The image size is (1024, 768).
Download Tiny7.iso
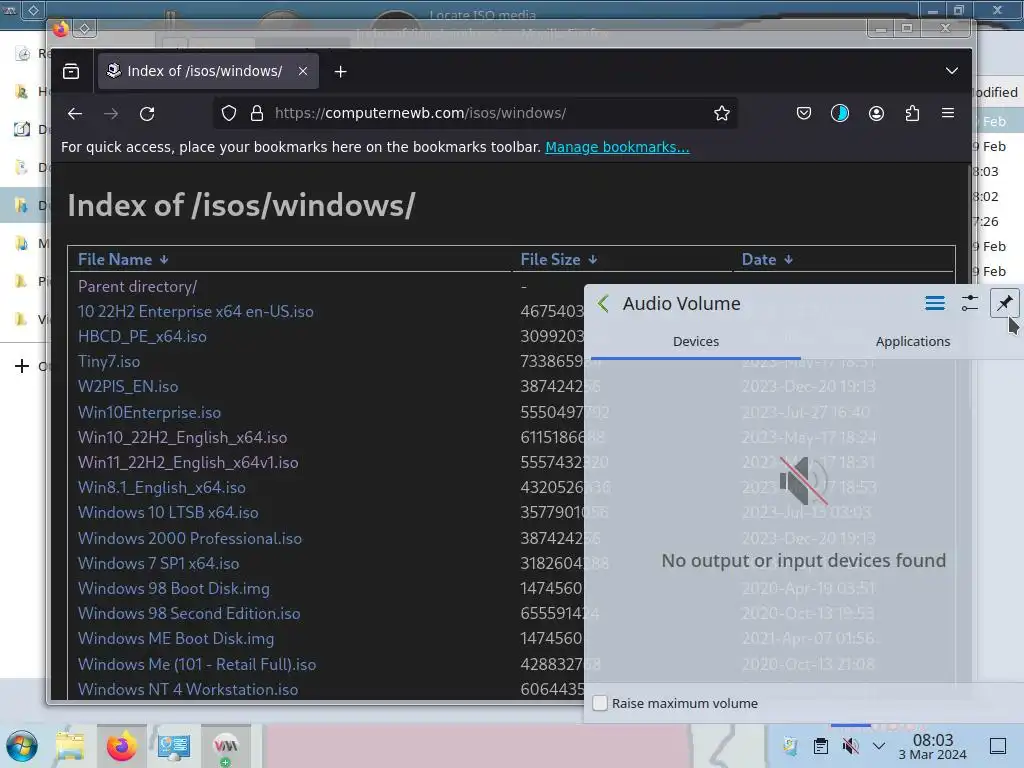pyautogui.click(x=108, y=362)
